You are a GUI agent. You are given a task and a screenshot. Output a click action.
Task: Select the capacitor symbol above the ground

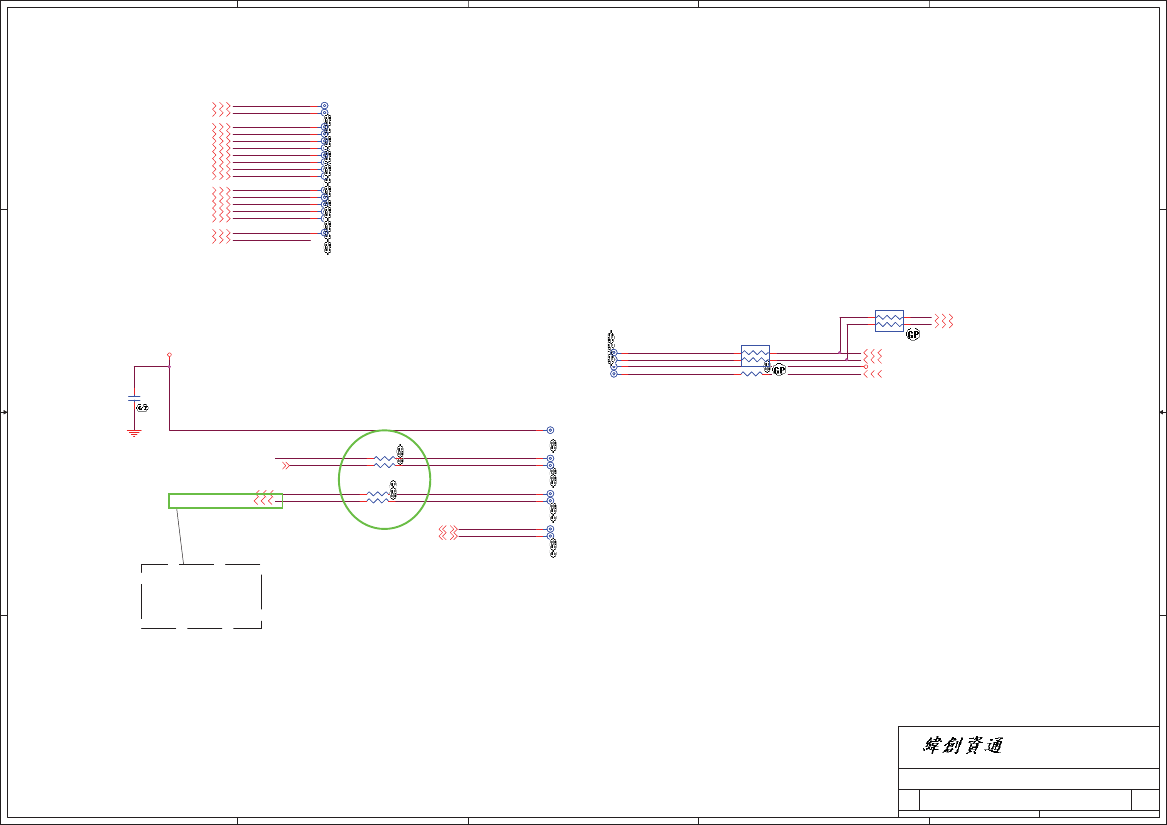(134, 398)
